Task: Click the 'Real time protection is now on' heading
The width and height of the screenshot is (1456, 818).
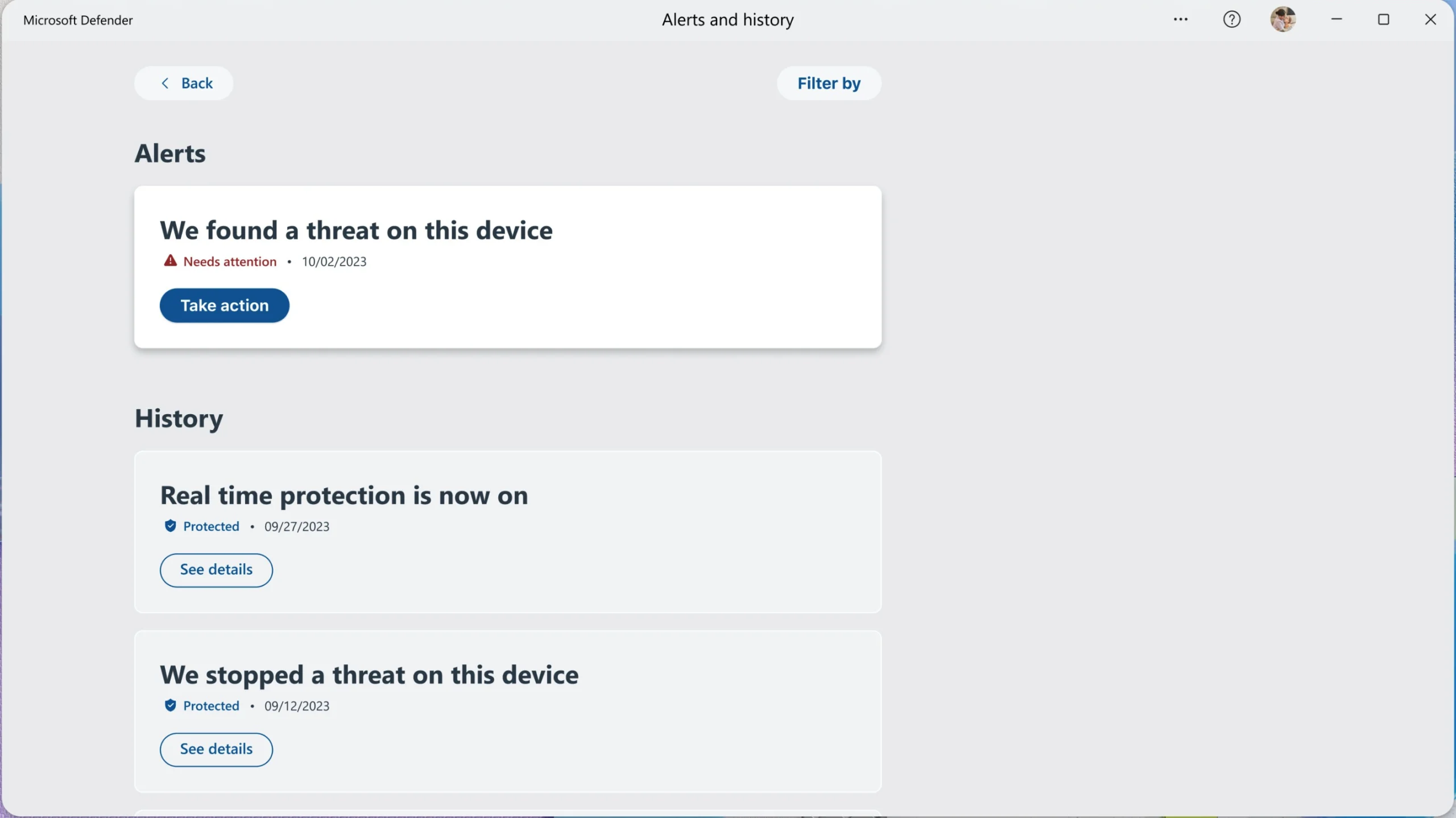Action: click(x=344, y=495)
